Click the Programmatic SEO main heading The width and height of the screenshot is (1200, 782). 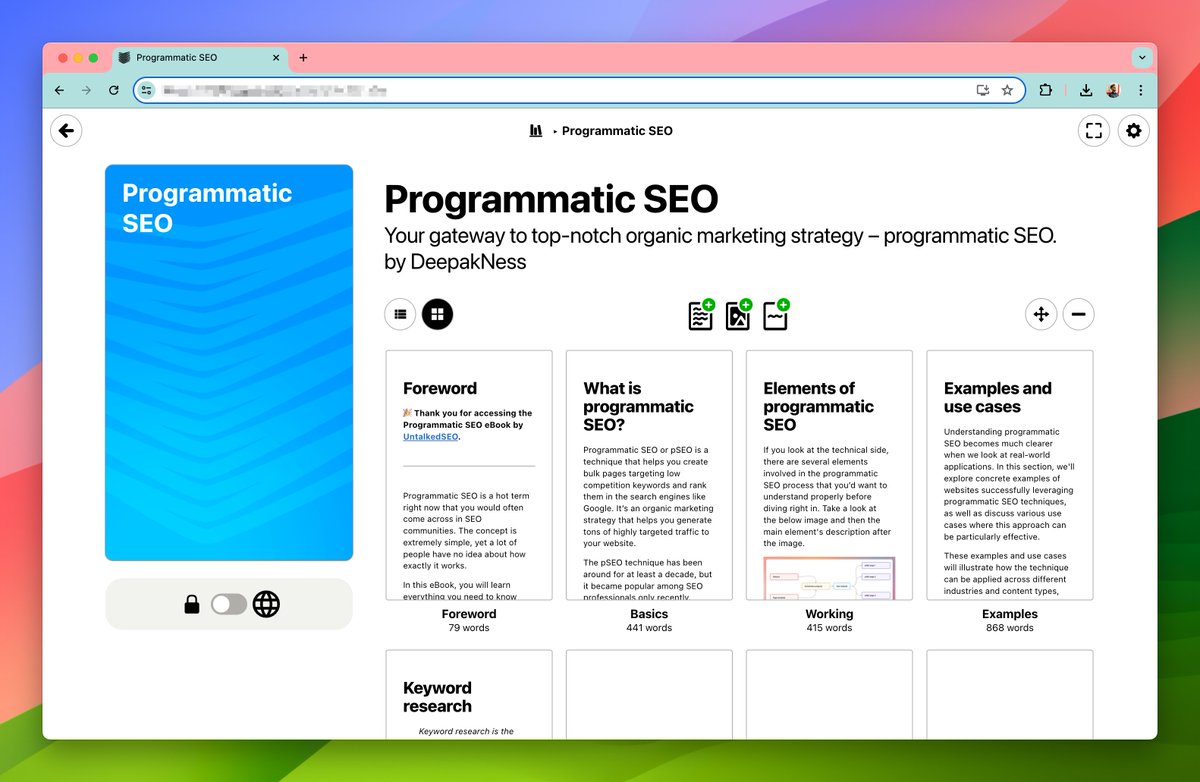[x=551, y=199]
